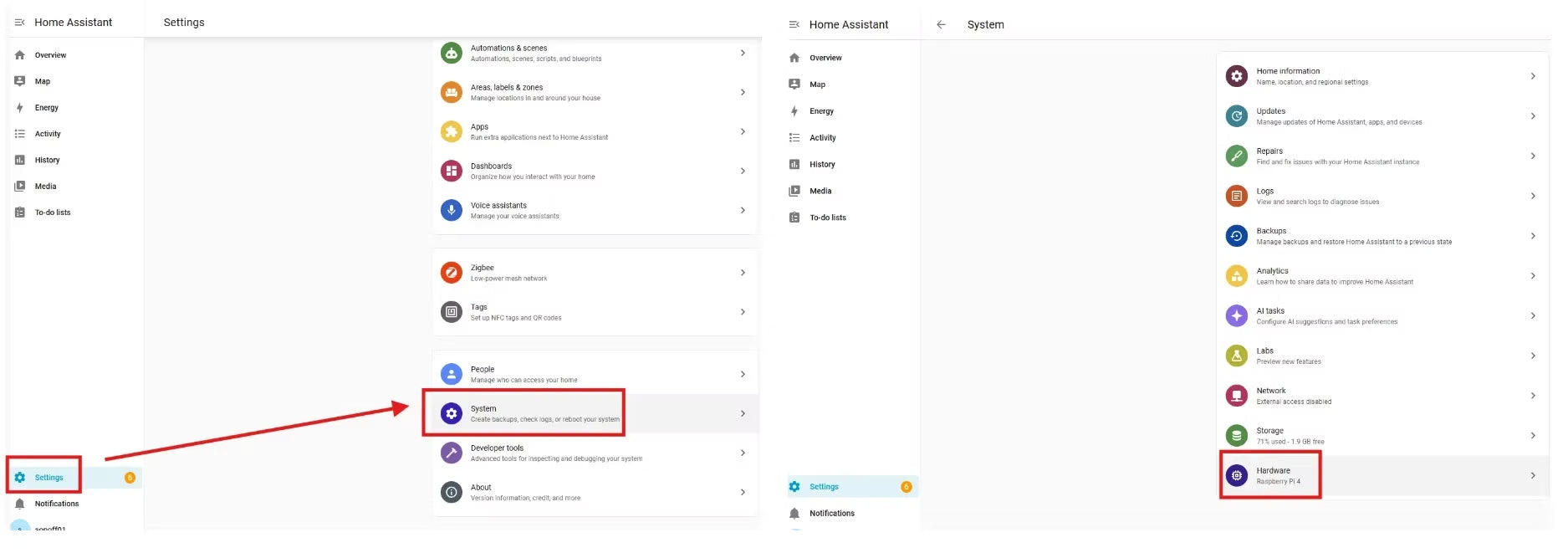
Task: Click "View and search logs to diagnose issues"
Action: tap(1317, 202)
